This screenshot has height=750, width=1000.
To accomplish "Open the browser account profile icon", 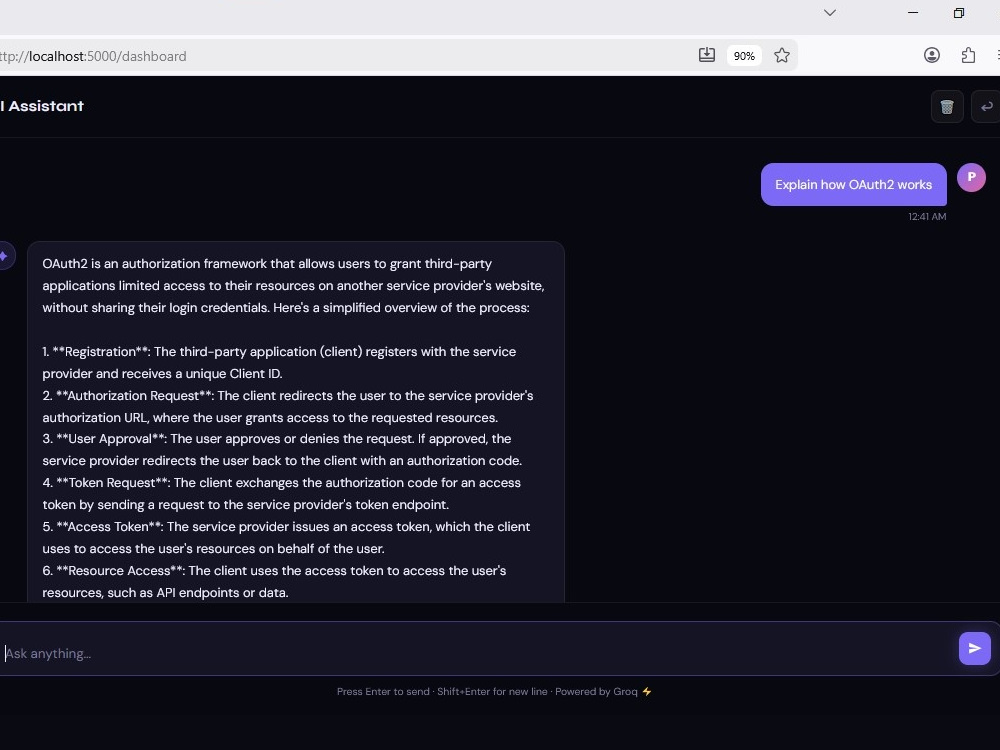I will [932, 55].
